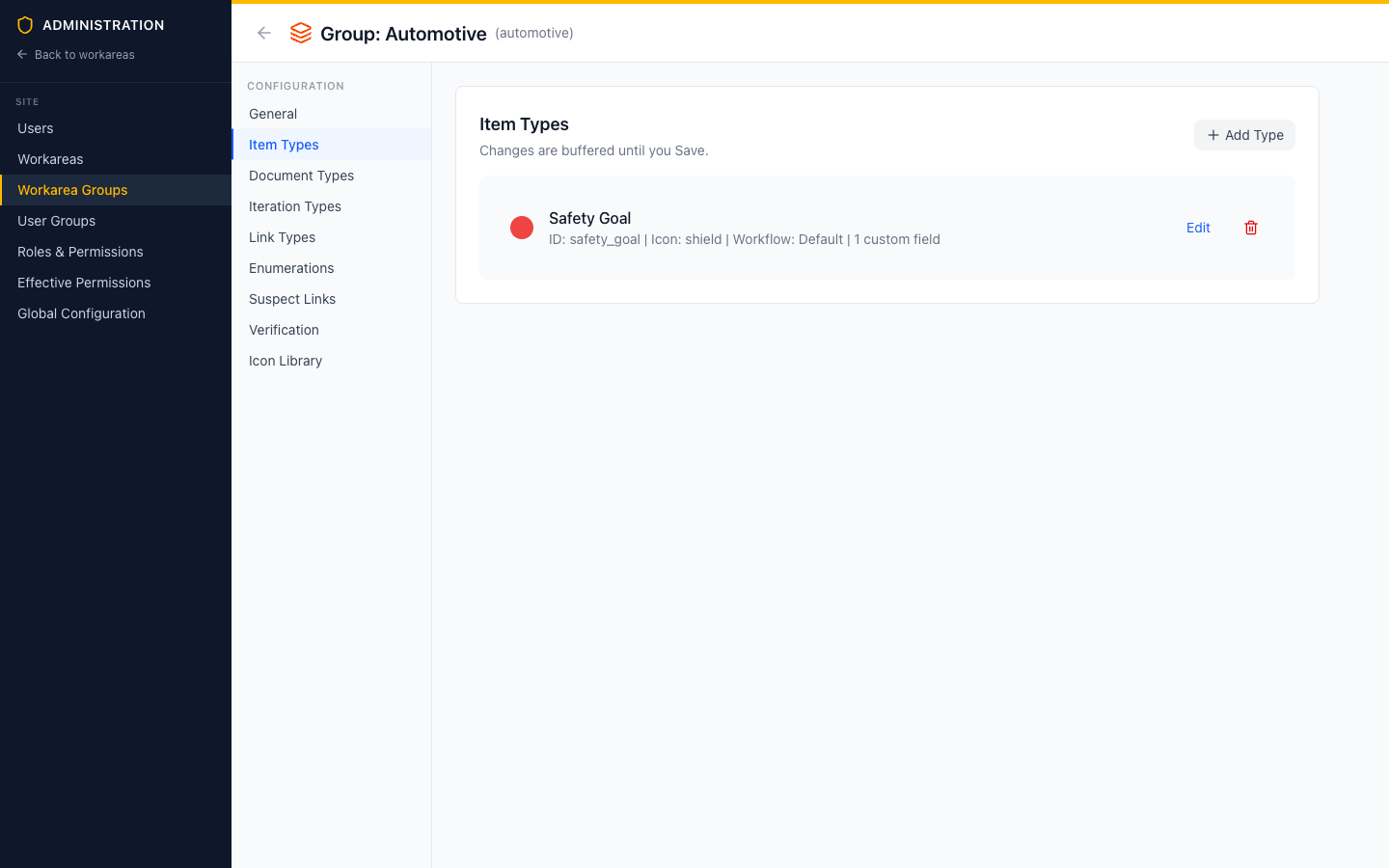Screen dimensions: 1389x868
Task: Switch to Document Types configuration
Action: 332,176
